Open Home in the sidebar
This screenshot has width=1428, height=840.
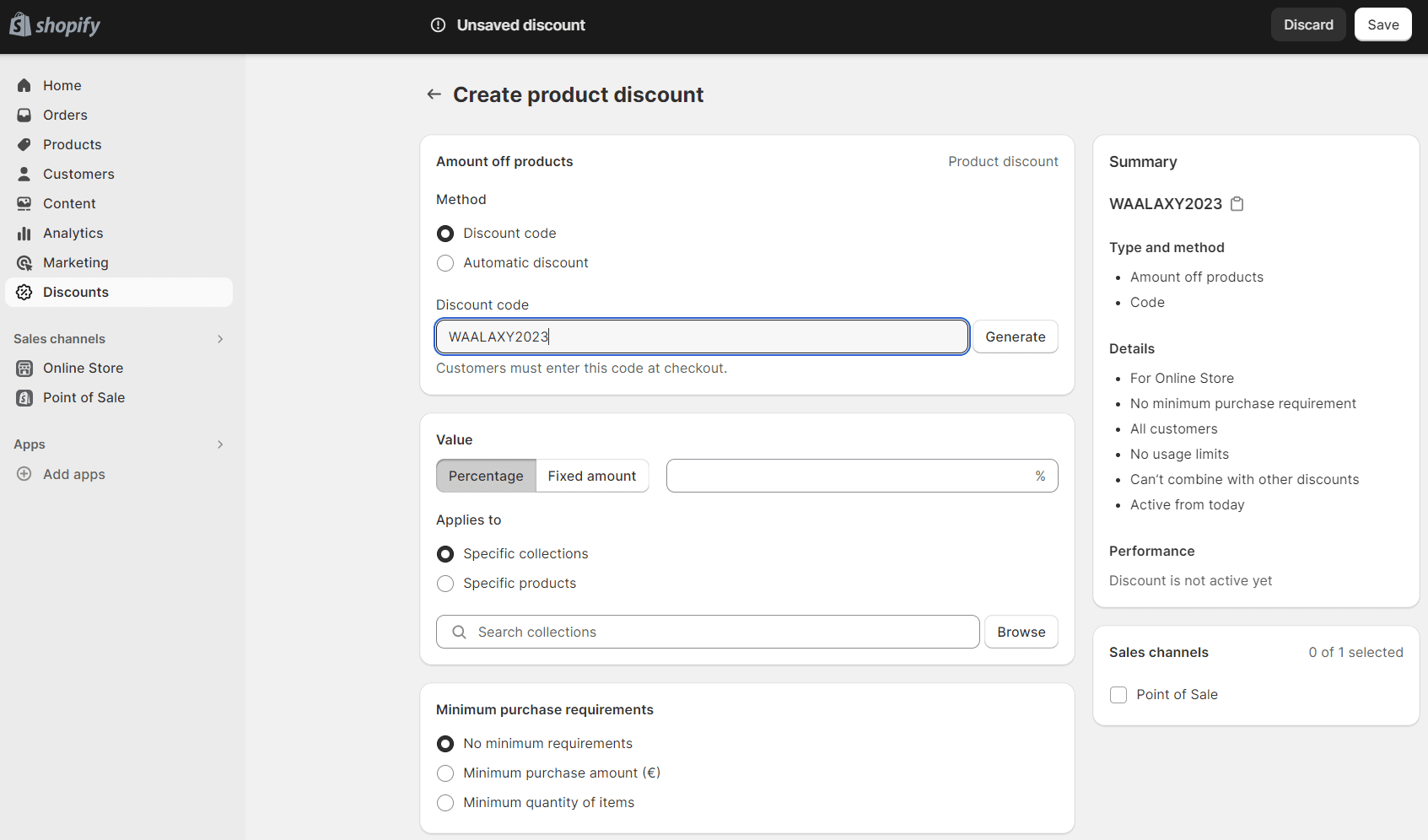coord(119,85)
